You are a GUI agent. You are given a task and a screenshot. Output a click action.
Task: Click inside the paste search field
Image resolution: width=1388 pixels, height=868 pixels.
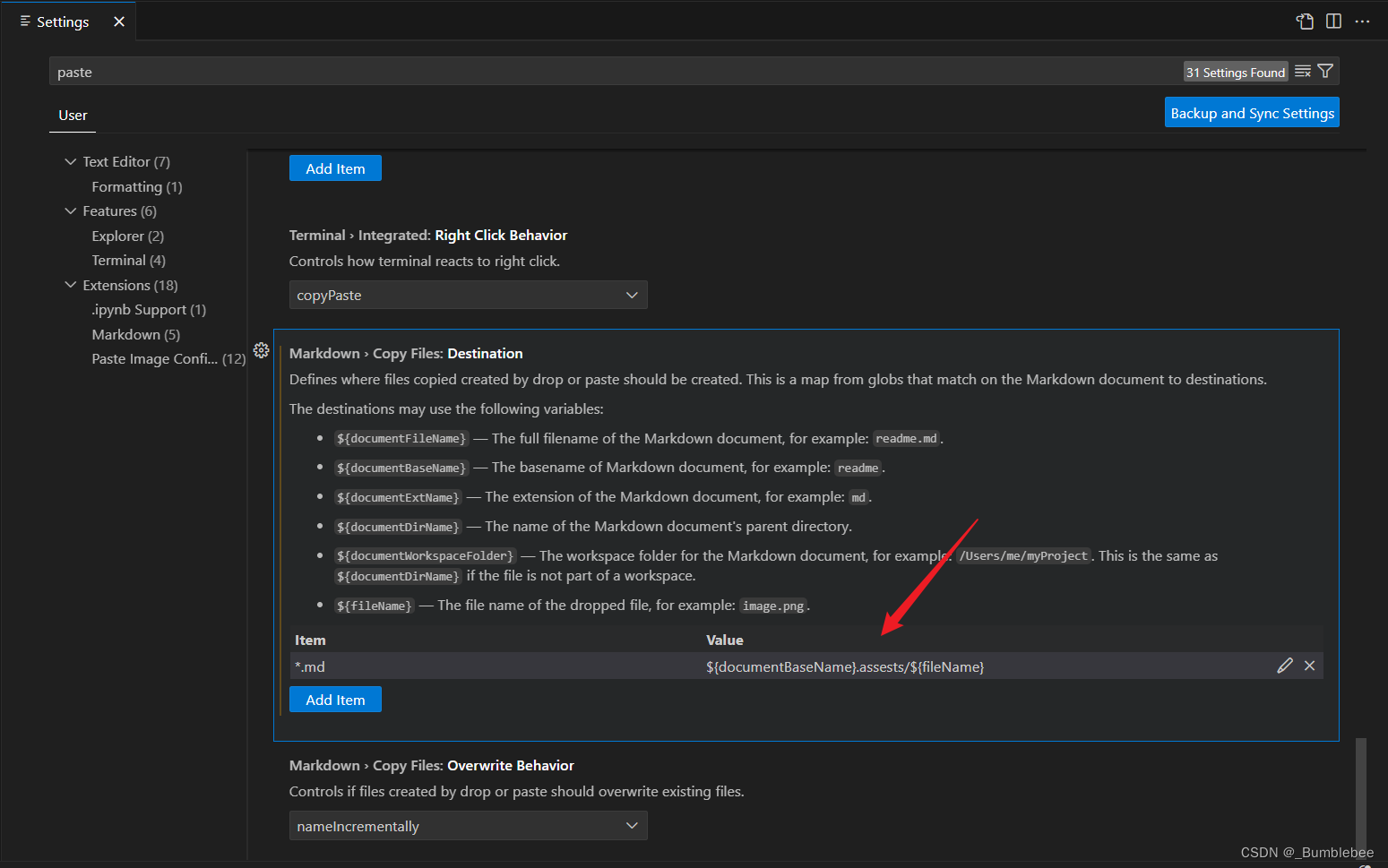pyautogui.click(x=358, y=71)
